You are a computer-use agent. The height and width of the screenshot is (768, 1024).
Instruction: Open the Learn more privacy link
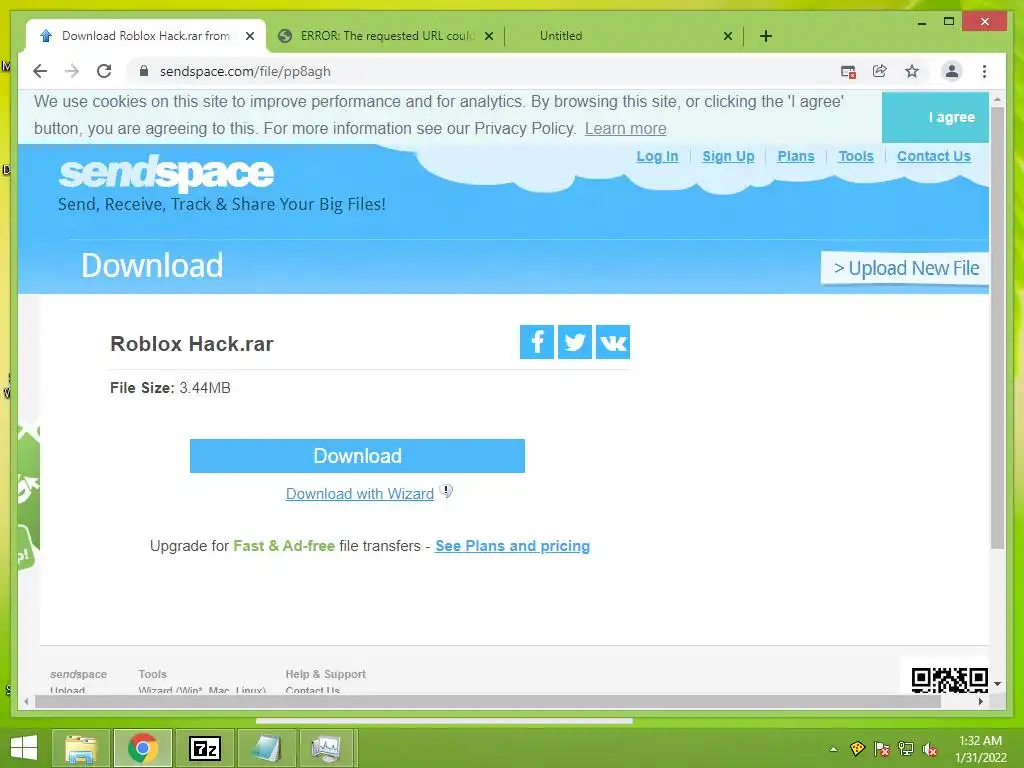pos(626,129)
